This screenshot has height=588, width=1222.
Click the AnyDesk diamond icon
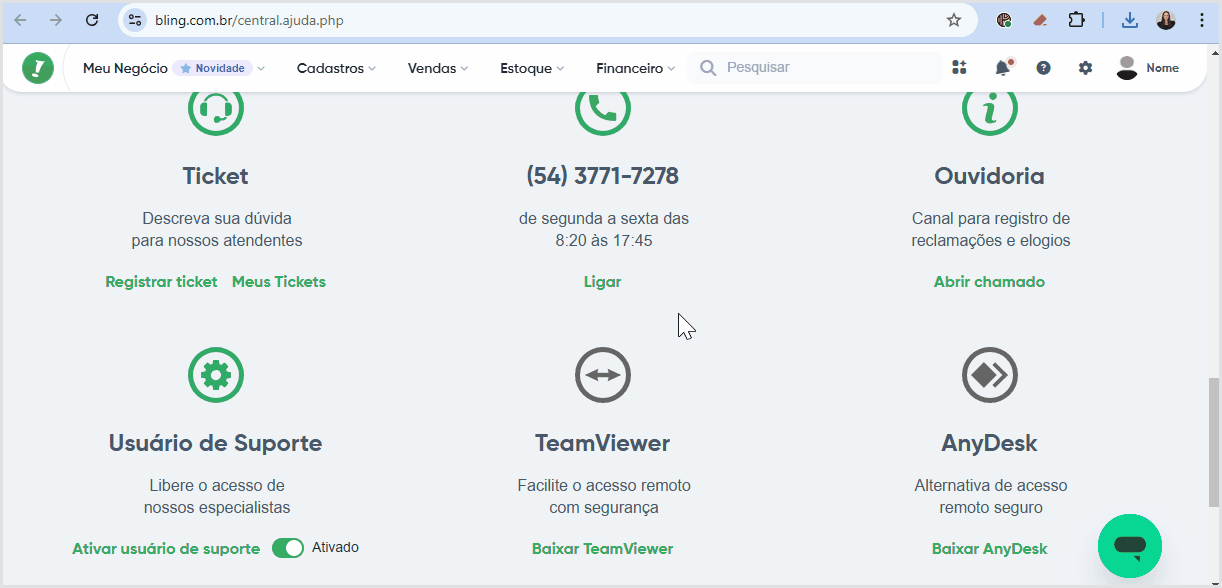[x=990, y=375]
